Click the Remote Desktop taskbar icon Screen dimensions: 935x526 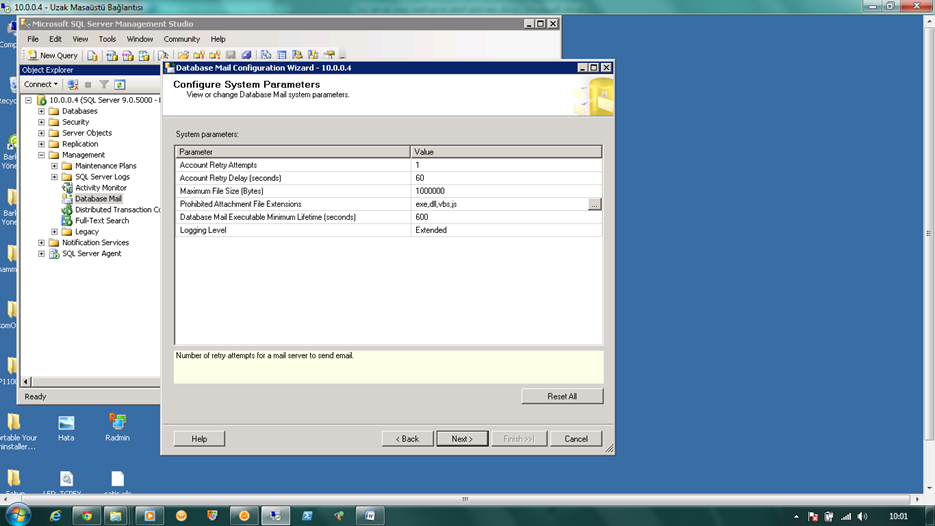tap(275, 516)
